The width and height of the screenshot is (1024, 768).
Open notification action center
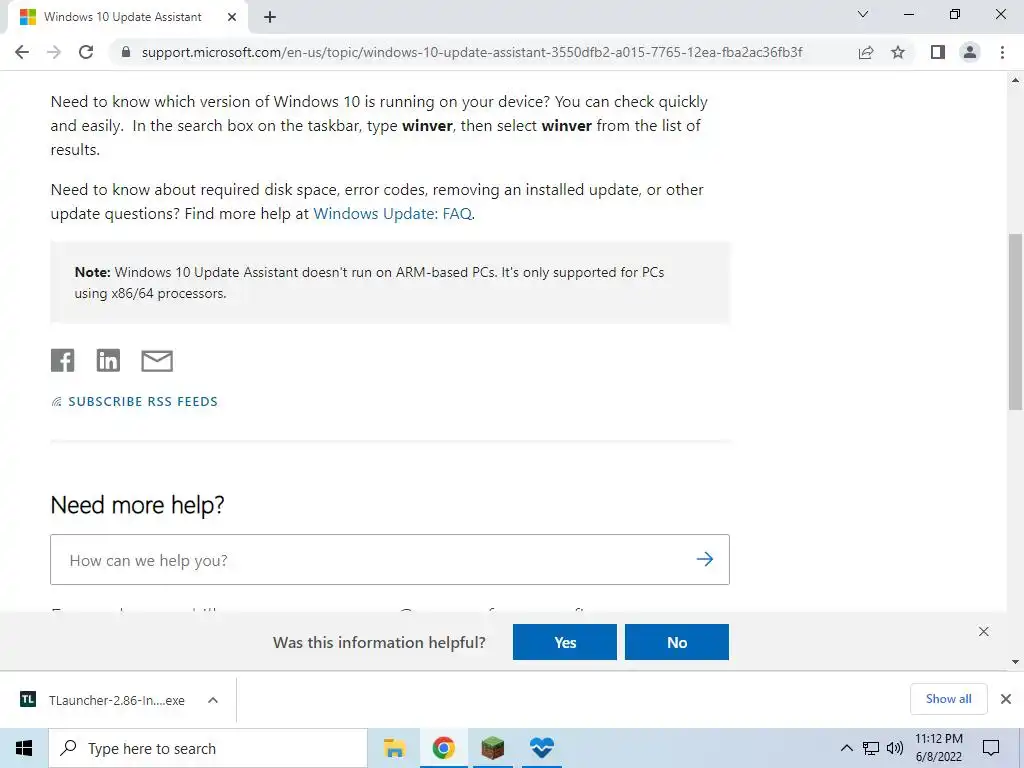pyautogui.click(x=991, y=748)
